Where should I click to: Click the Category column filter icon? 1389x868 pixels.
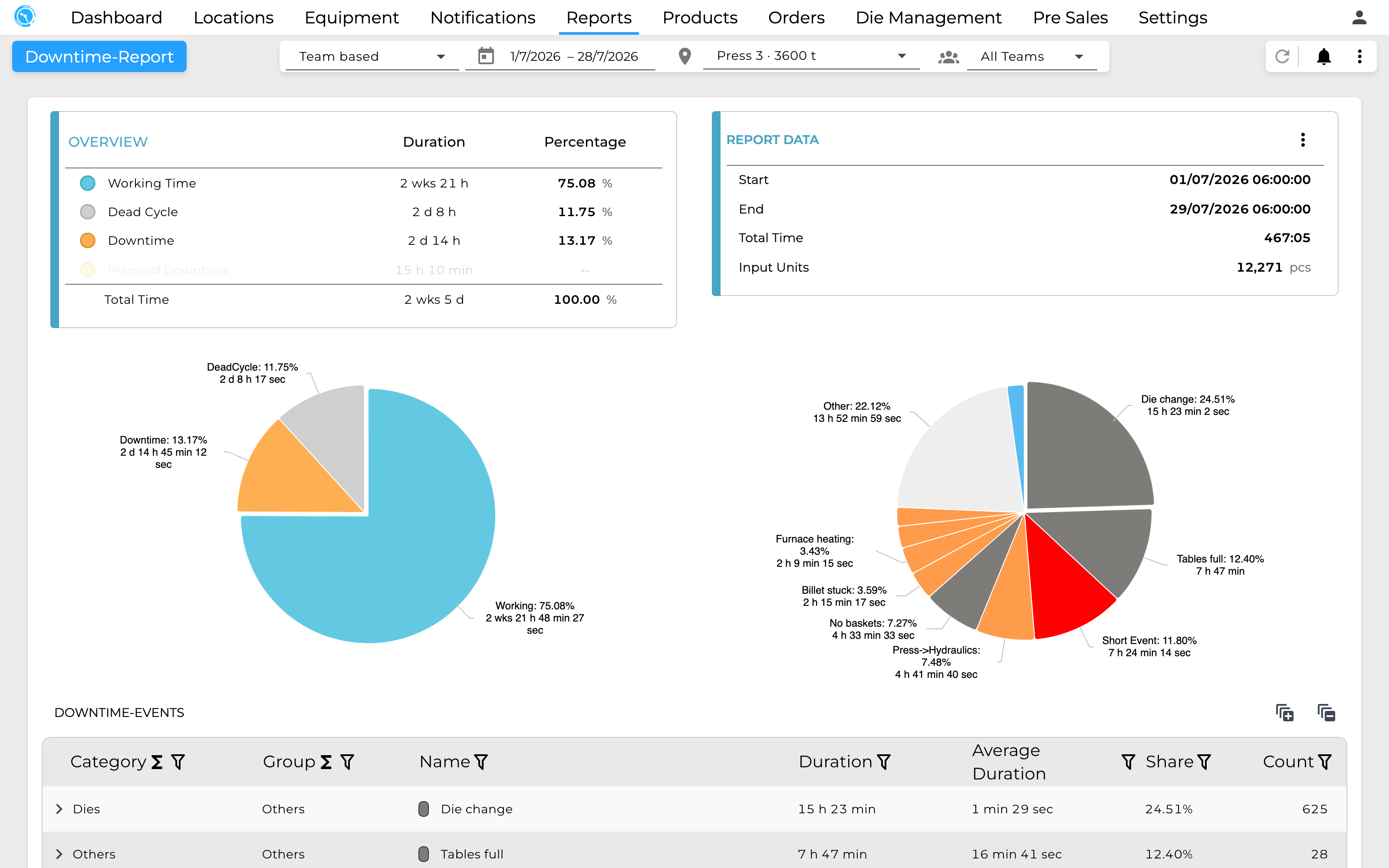coord(178,762)
